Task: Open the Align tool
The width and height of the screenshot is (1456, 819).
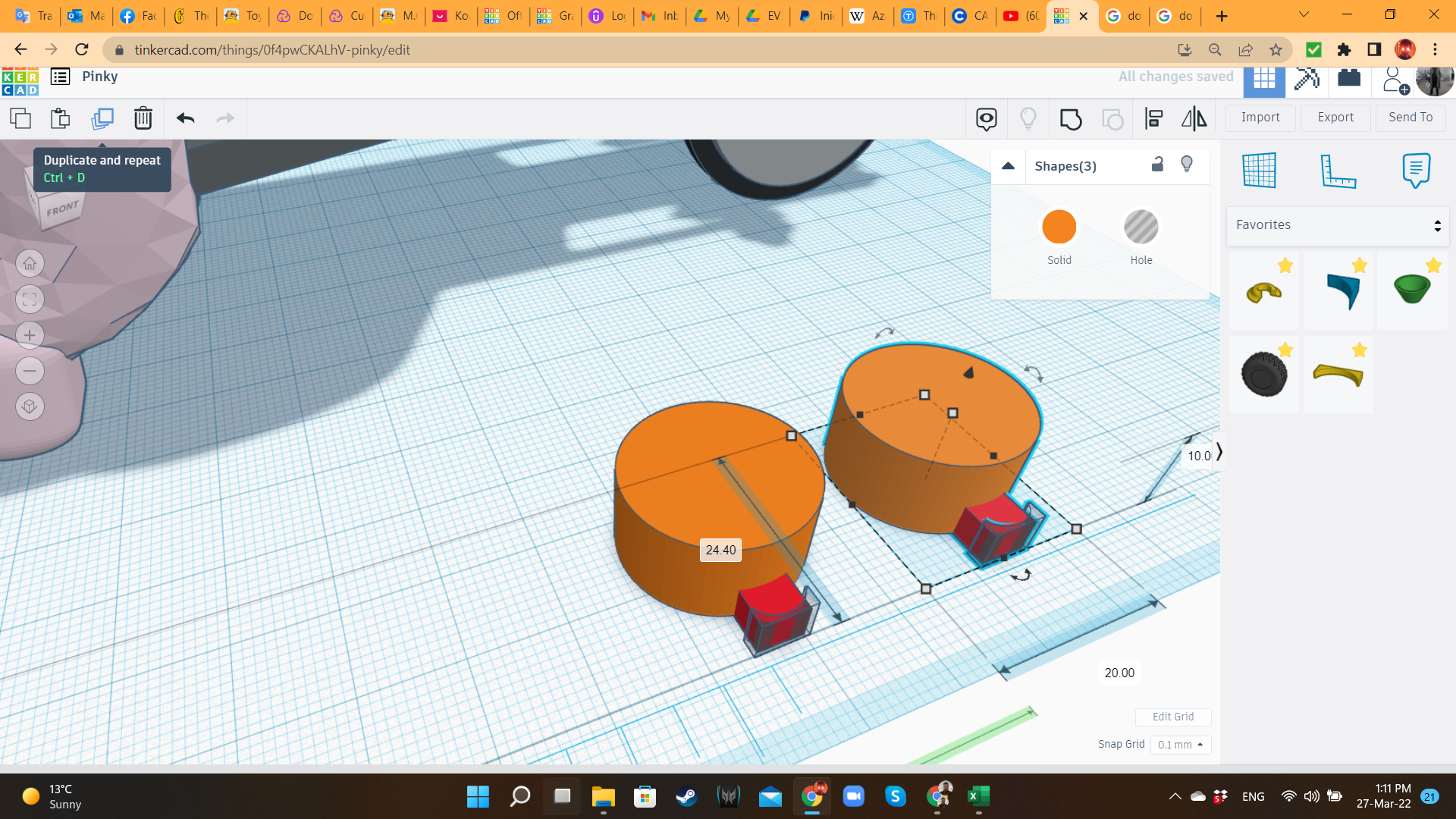Action: [1153, 119]
